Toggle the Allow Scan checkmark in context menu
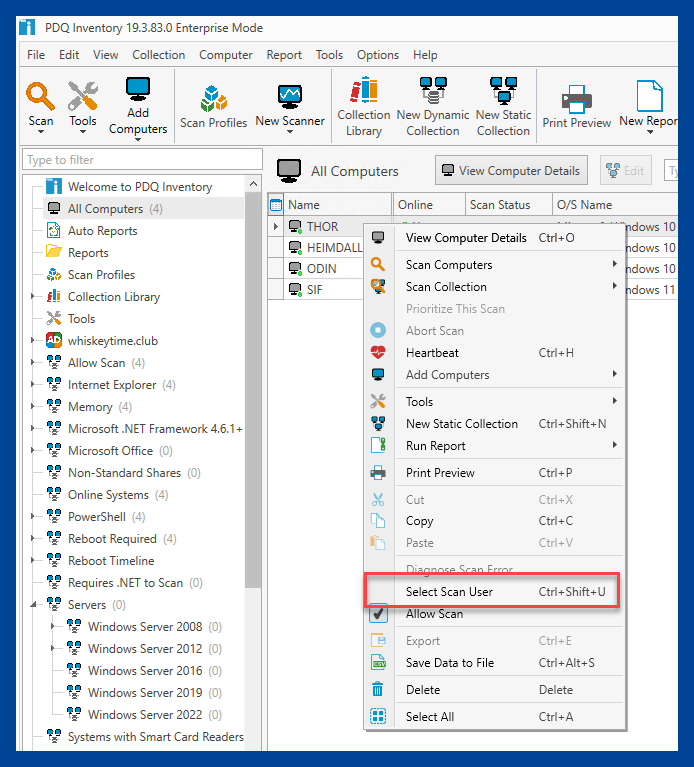694x767 pixels. [378, 613]
